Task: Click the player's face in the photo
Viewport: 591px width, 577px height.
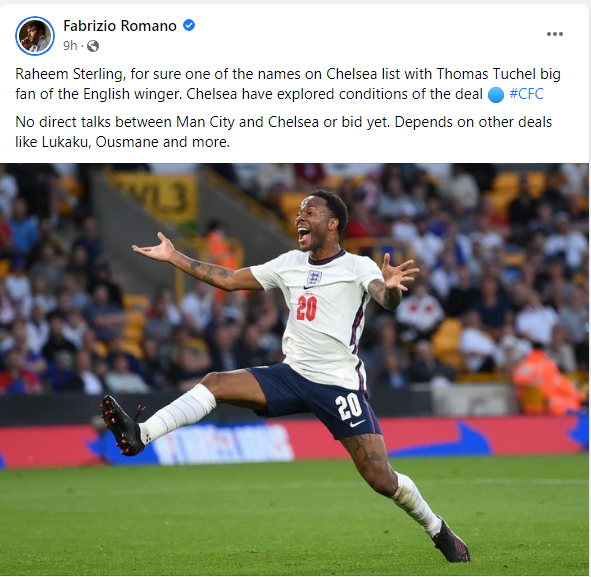Action: (x=313, y=226)
